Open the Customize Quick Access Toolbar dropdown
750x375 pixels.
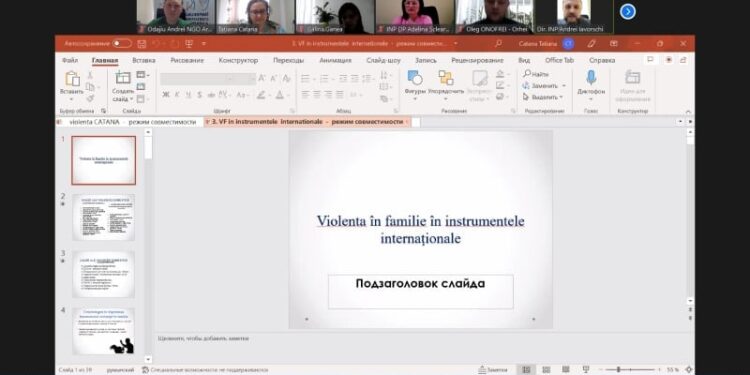tap(204, 44)
